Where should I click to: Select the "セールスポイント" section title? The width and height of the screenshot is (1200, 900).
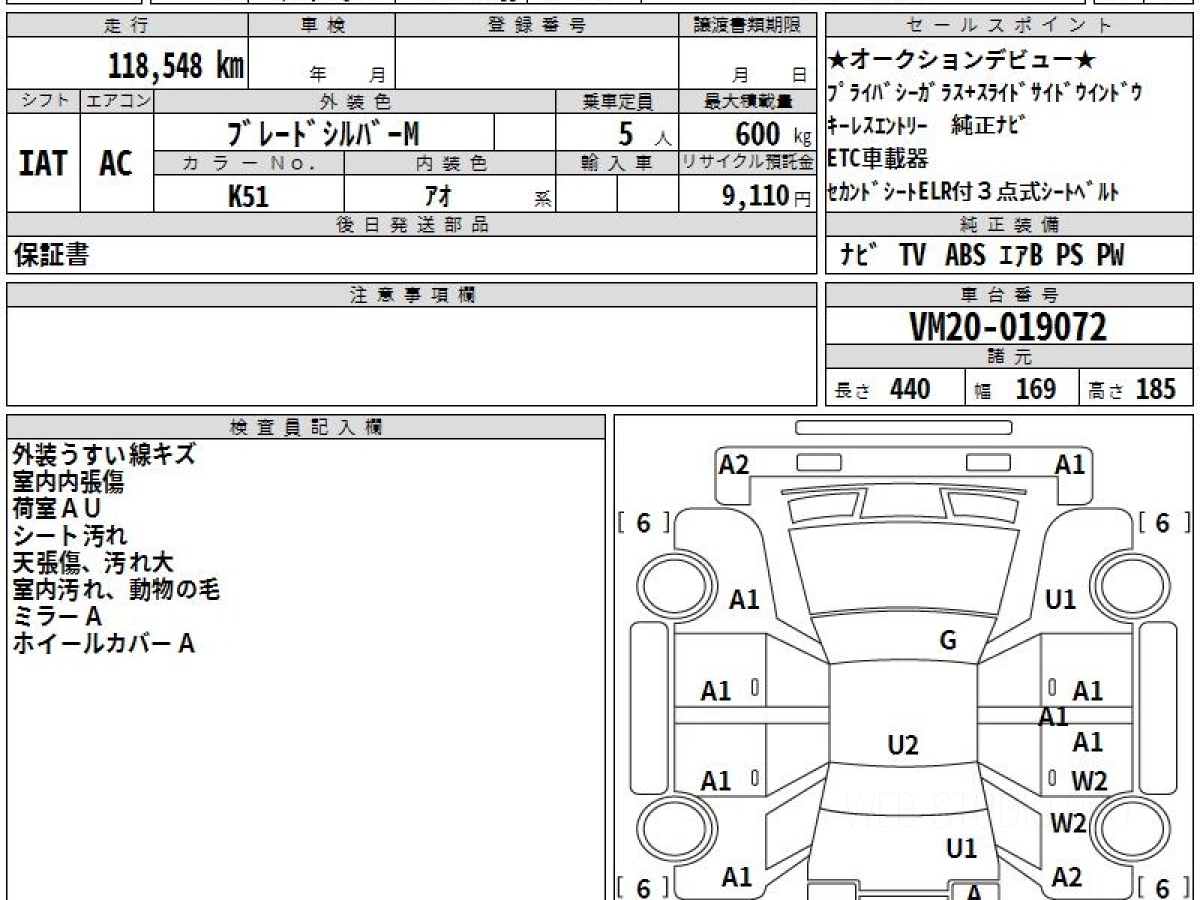tap(1010, 26)
